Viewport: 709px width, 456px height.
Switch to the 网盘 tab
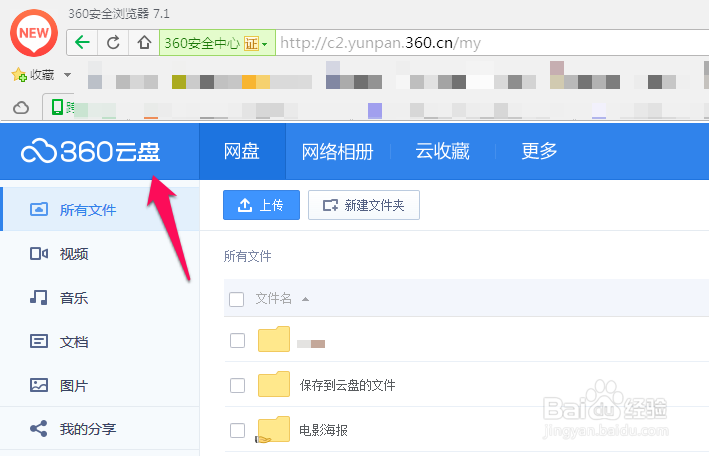pos(242,151)
